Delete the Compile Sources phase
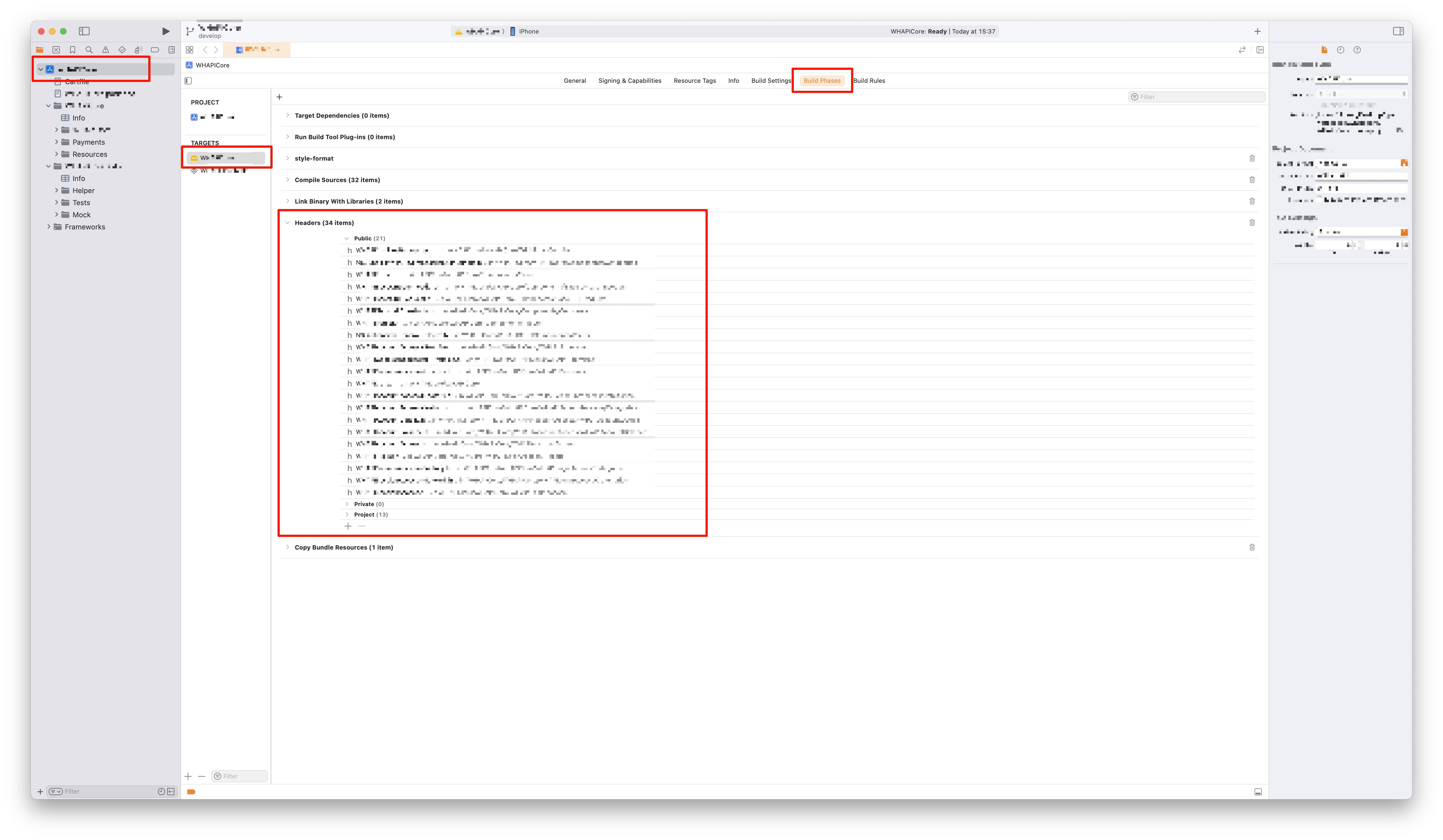 (x=1252, y=180)
